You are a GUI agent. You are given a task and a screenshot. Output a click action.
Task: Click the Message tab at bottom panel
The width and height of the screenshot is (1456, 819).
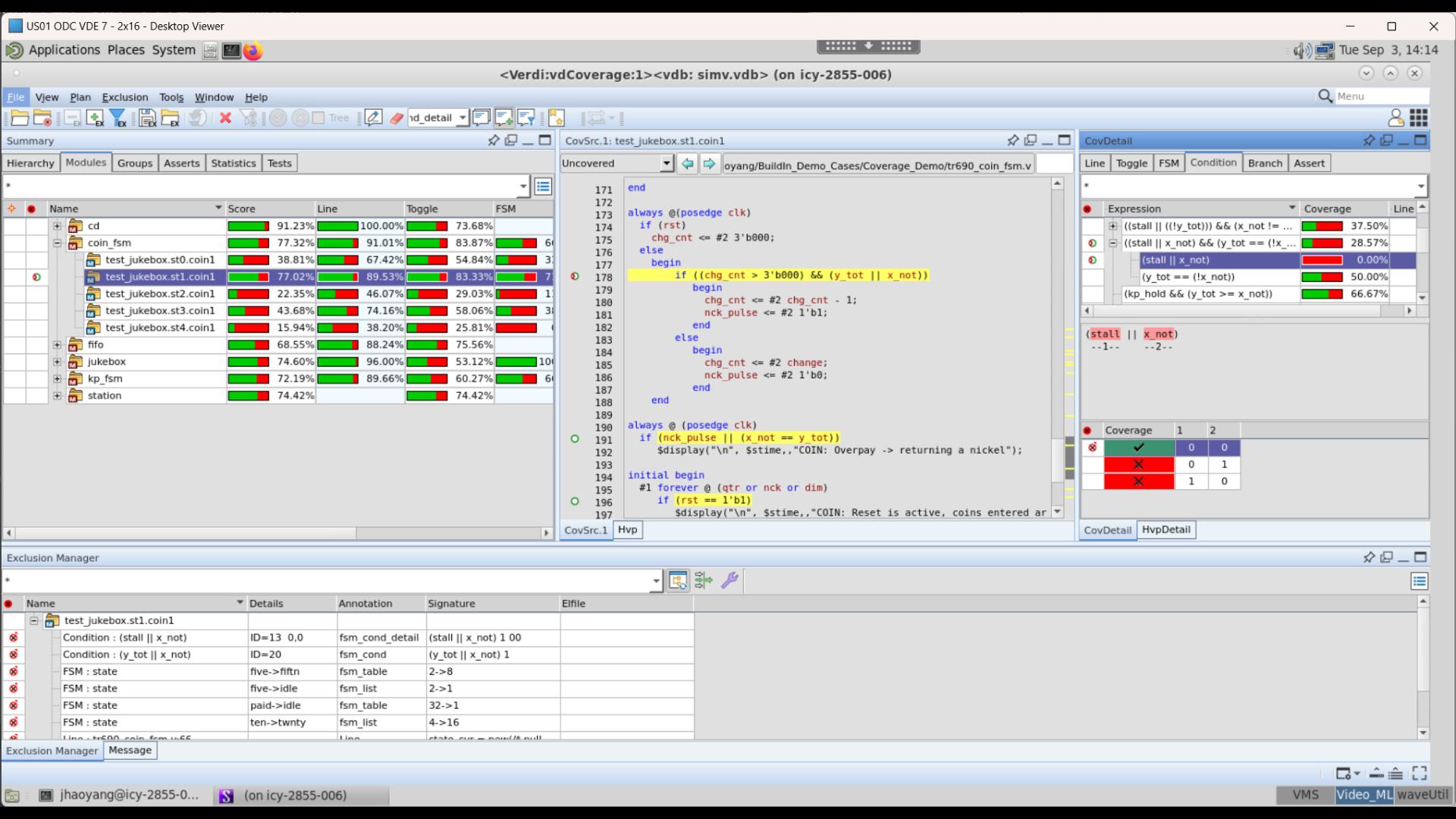pyautogui.click(x=129, y=749)
